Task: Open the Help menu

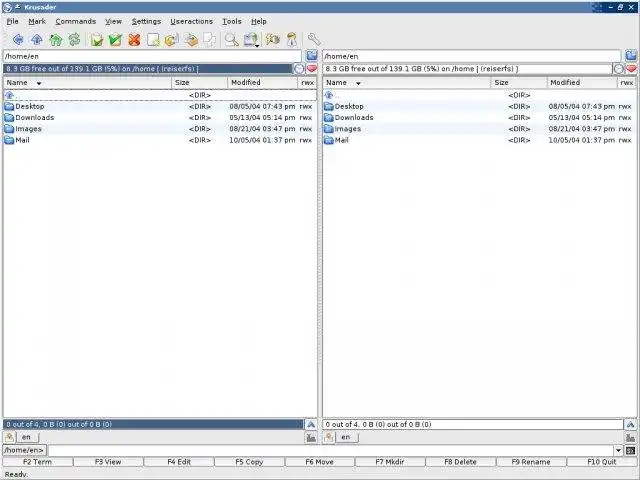Action: [x=259, y=22]
